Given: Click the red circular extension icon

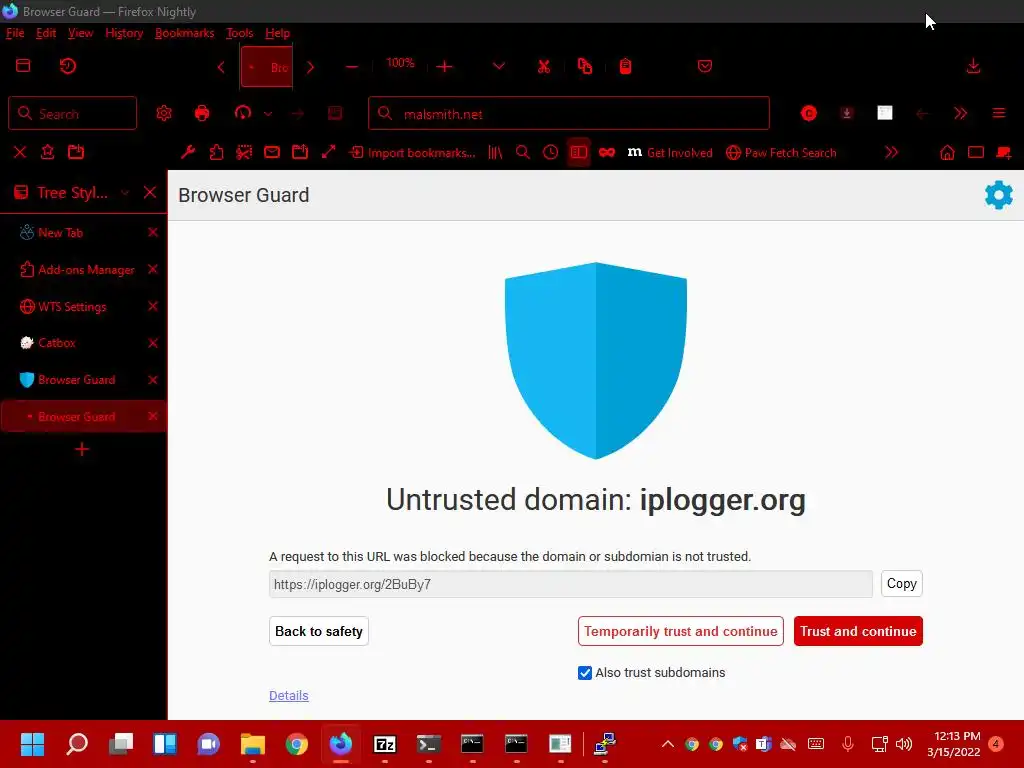Looking at the screenshot, I should point(808,114).
